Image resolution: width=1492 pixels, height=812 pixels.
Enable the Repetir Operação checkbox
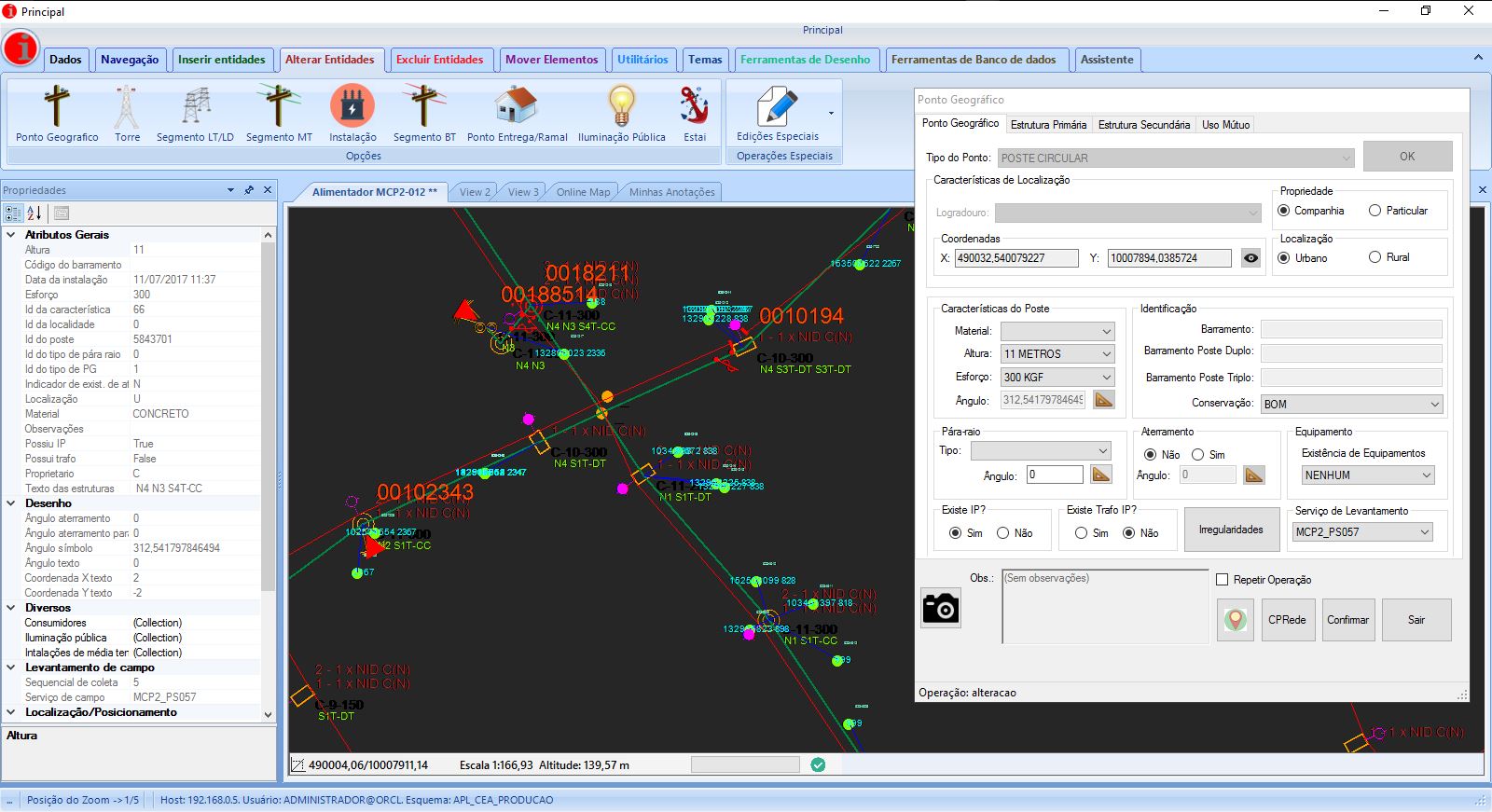(1223, 580)
